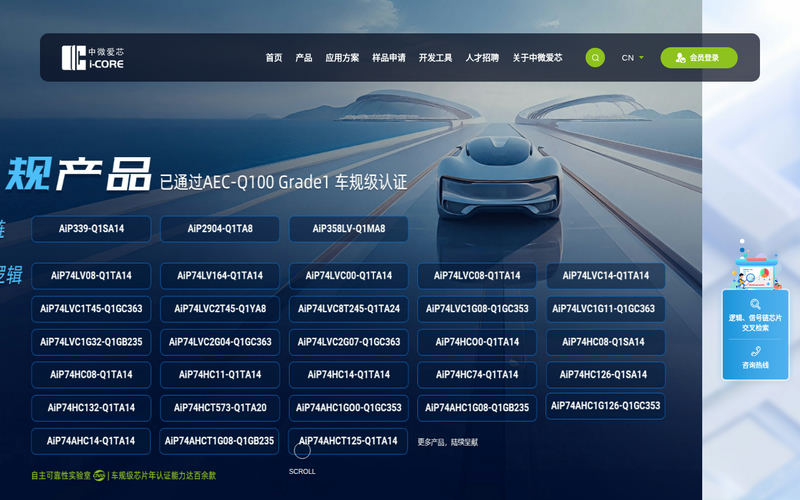Open product AiP339-Q1SA14

(91, 229)
